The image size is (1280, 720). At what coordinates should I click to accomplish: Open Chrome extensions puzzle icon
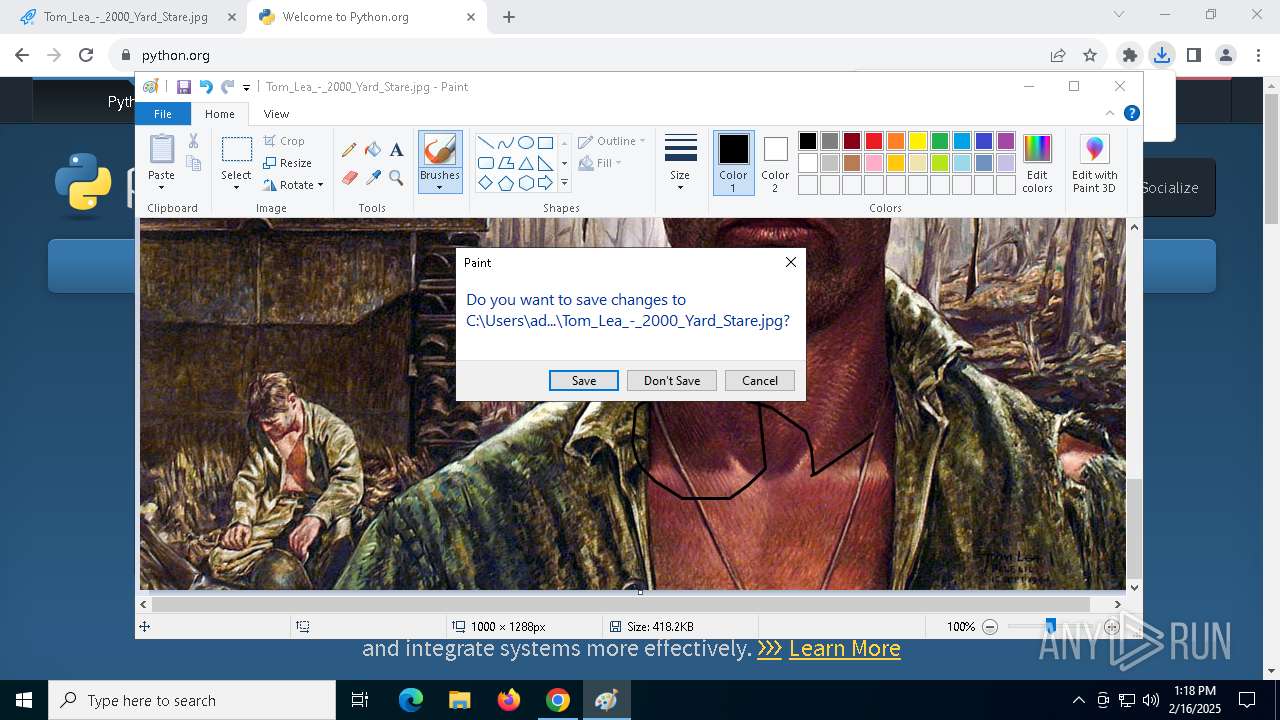[1130, 55]
